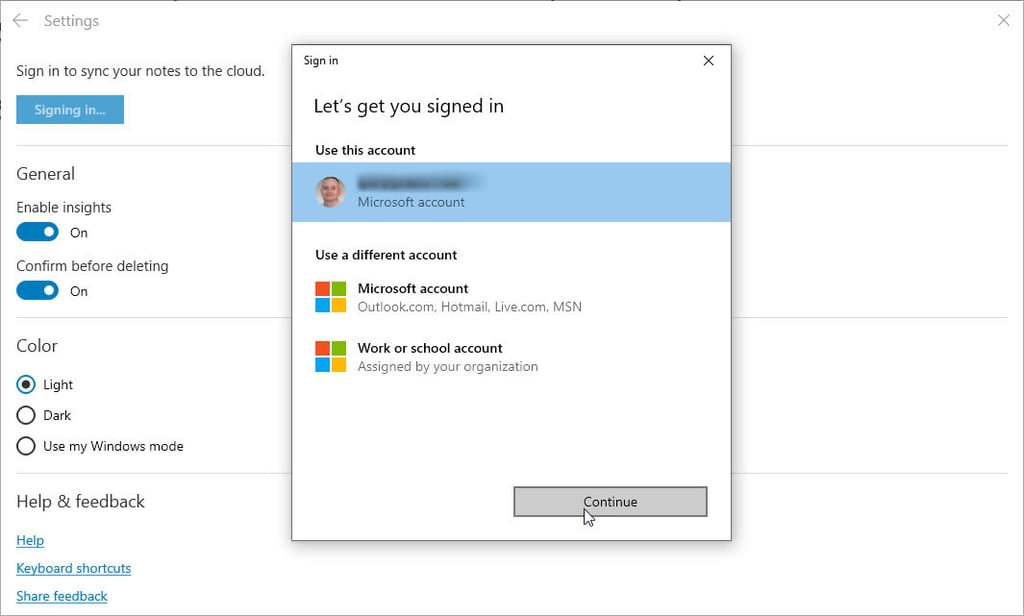Click the General section heading

(46, 174)
